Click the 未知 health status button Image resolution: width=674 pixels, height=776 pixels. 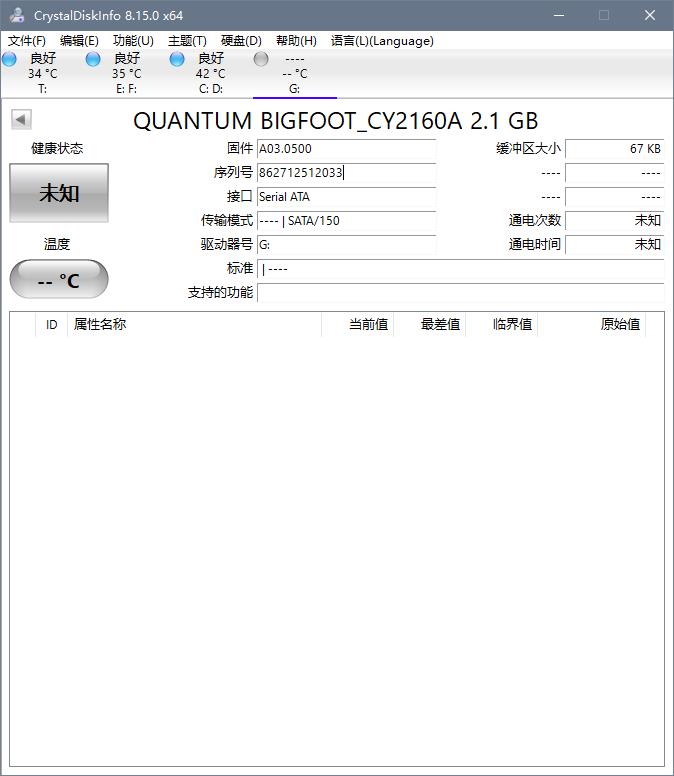click(59, 193)
